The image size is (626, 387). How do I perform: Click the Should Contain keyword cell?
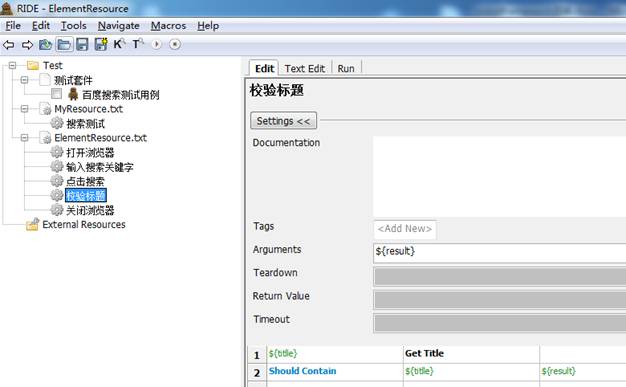click(335, 371)
